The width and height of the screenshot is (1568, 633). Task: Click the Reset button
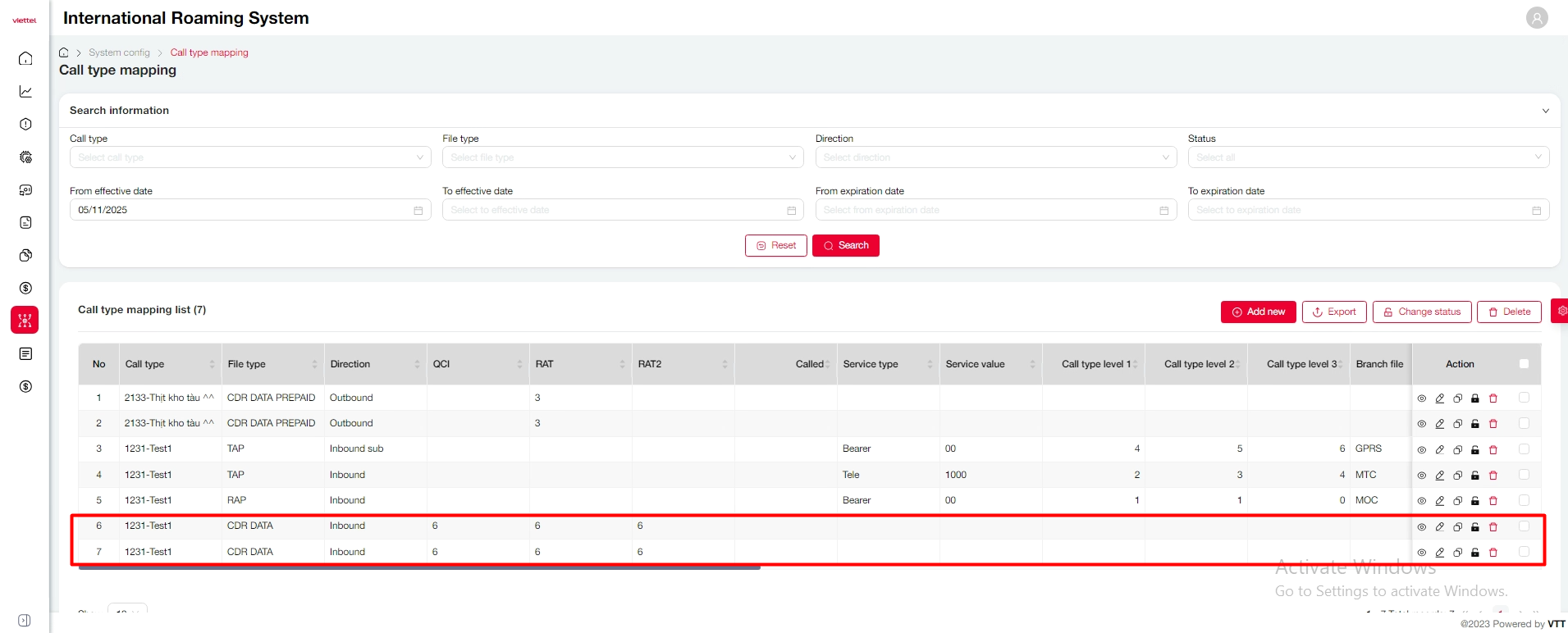pos(775,245)
